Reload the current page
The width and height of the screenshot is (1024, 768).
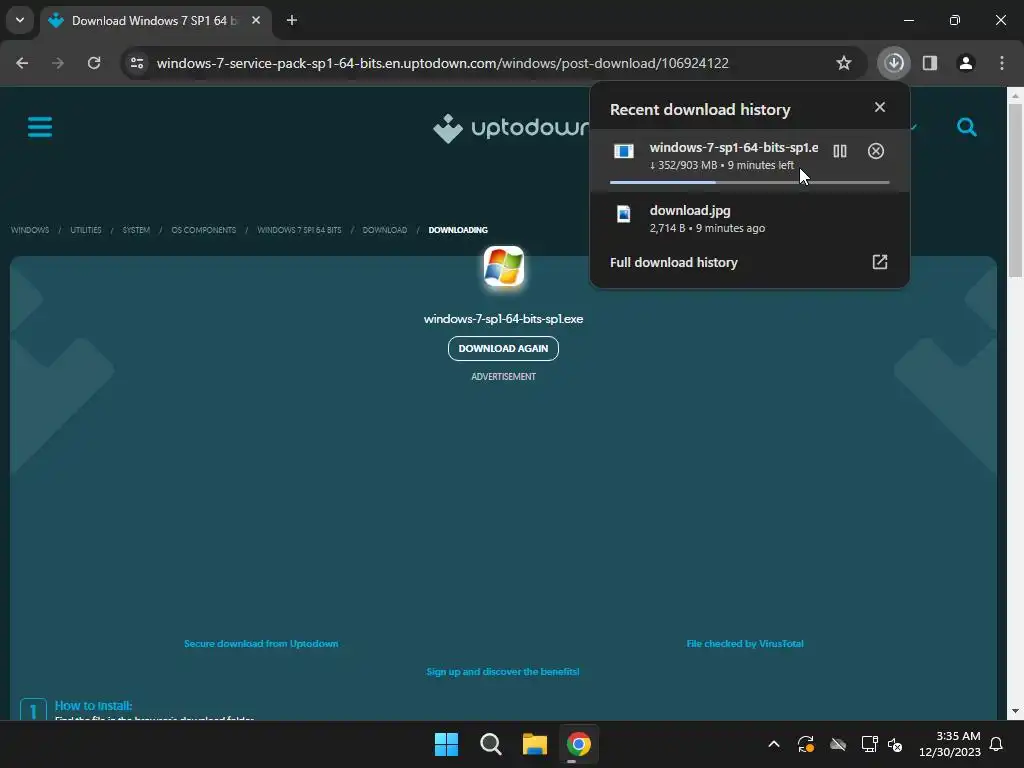tap(94, 63)
